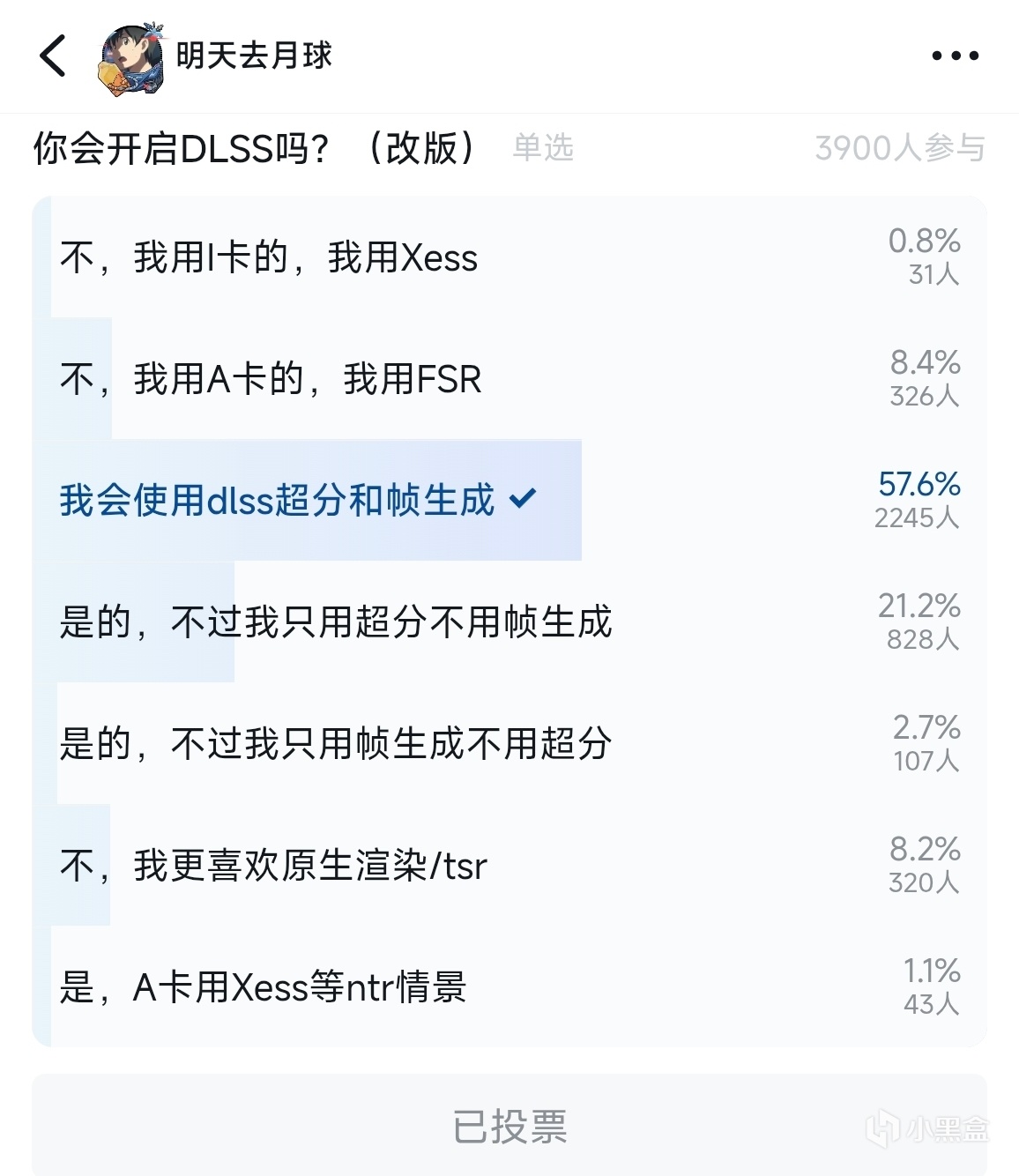
Task: Open user avatar of 明天去月球
Action: 131,58
